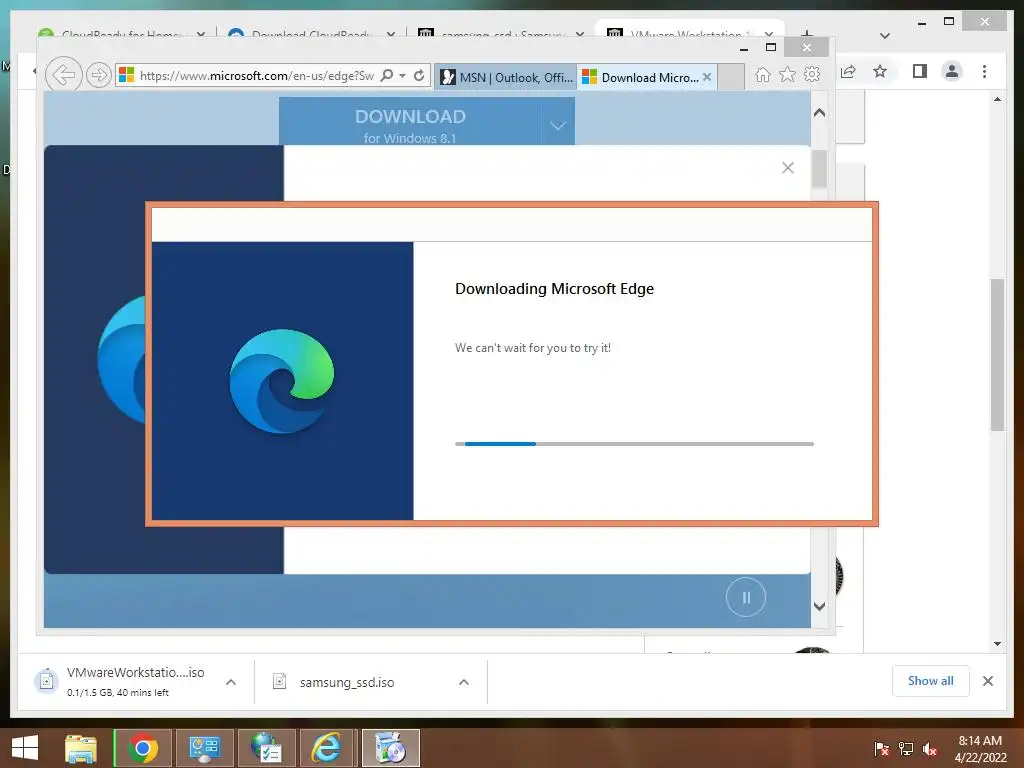Go forward in Internet Explorer
1024x768 pixels.
pos(98,75)
